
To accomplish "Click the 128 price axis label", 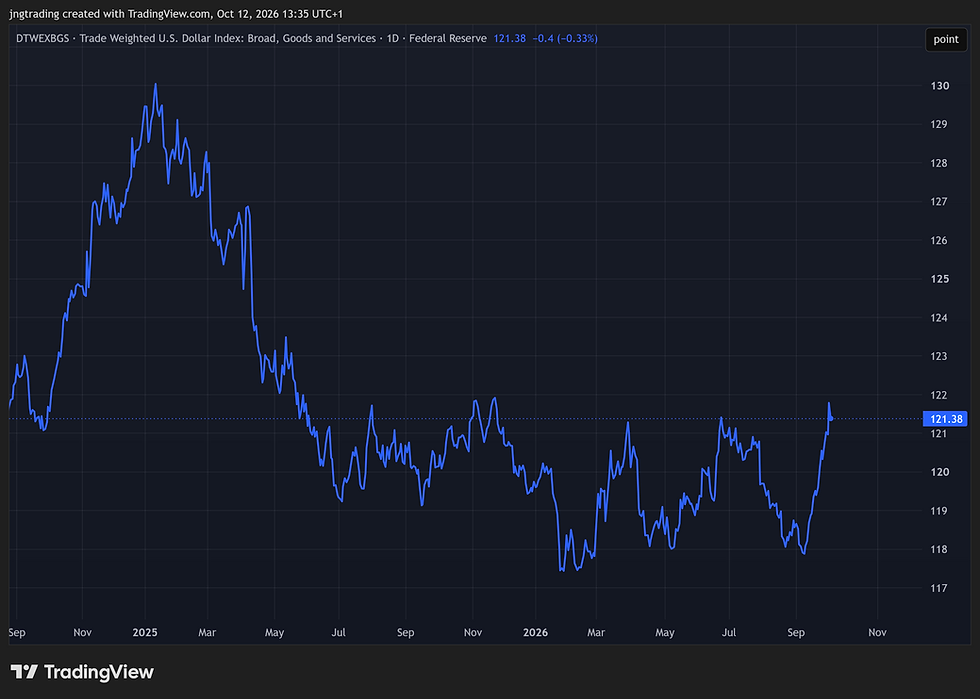I will click(939, 163).
